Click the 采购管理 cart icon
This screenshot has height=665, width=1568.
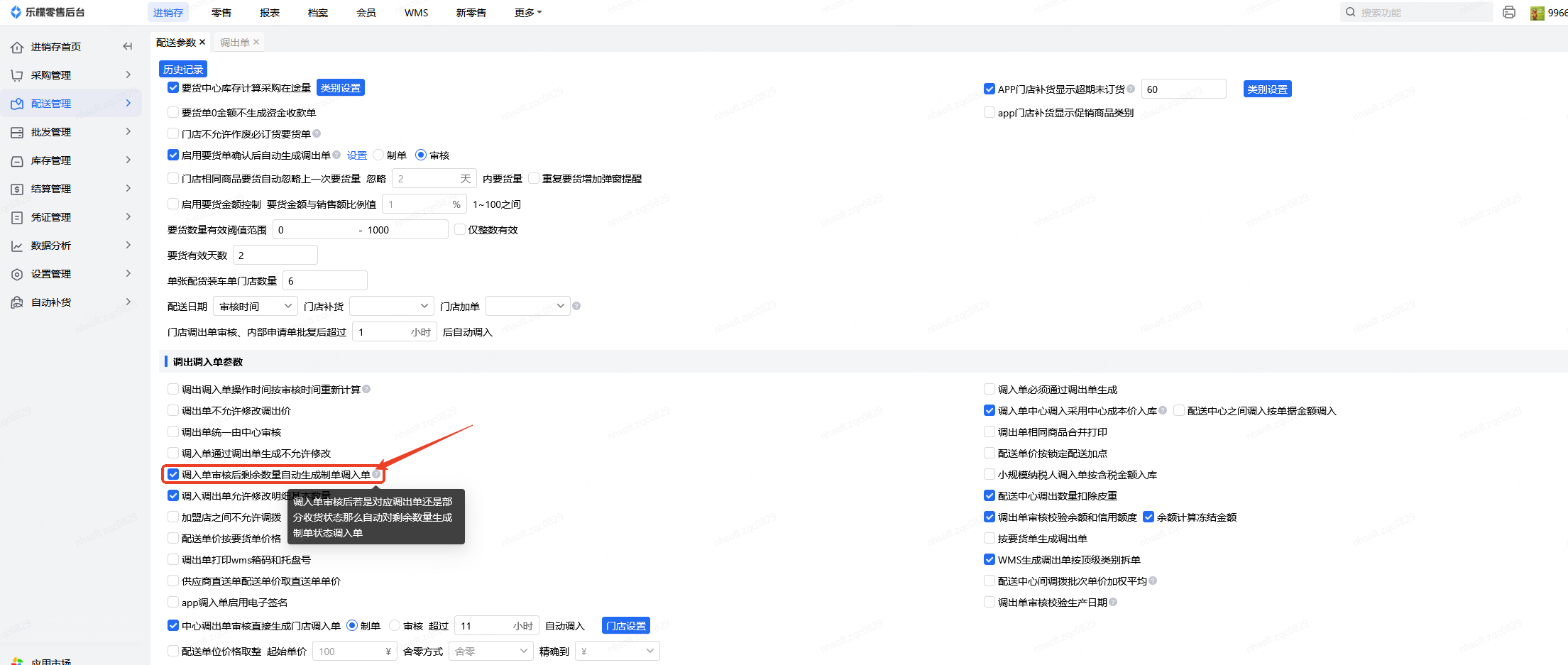click(x=17, y=75)
